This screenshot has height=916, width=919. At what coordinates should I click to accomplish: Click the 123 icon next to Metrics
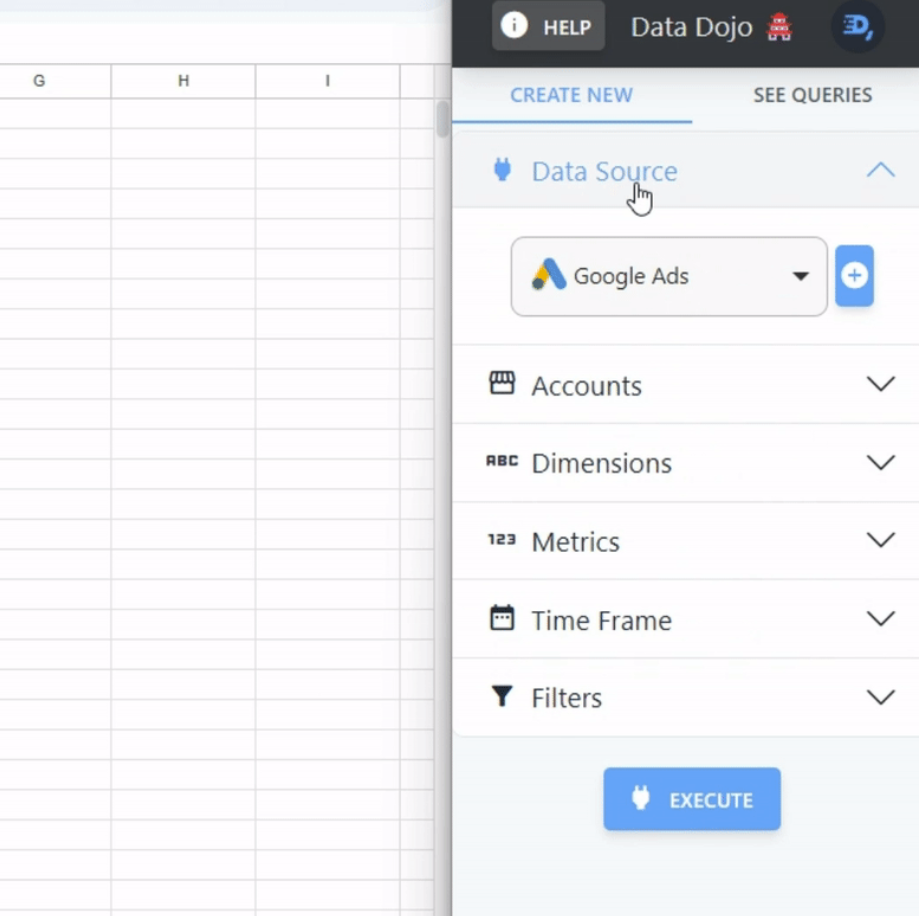(x=502, y=539)
